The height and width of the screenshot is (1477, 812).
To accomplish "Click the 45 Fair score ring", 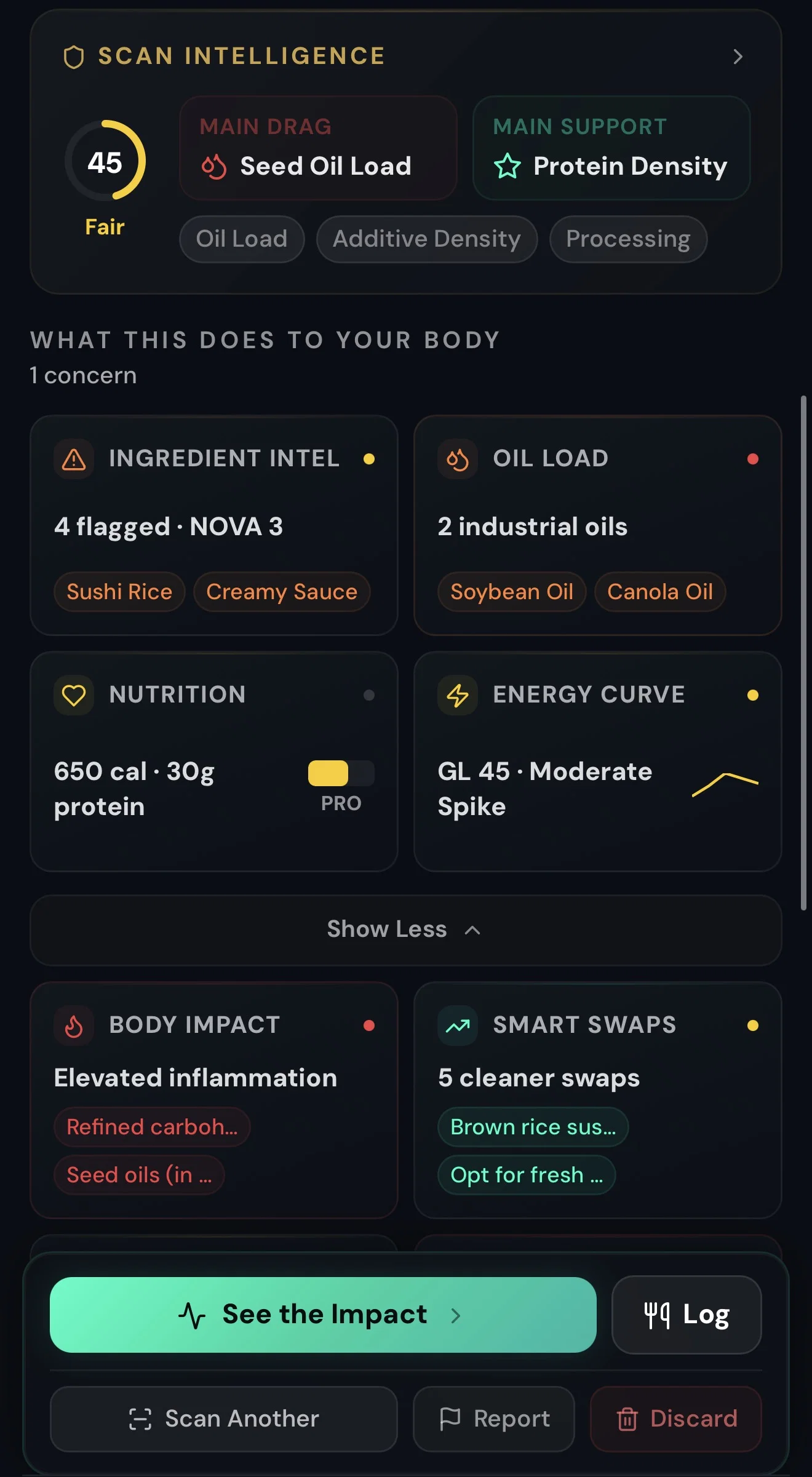I will point(105,161).
